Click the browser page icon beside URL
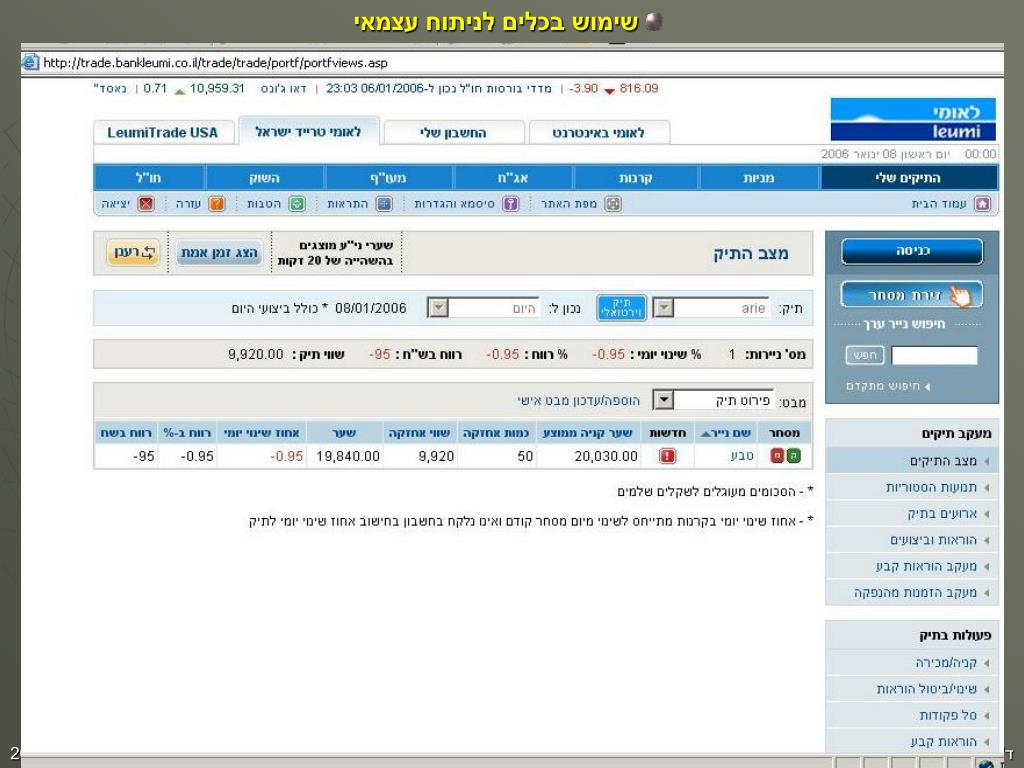Viewport: 1024px width, 768px height. 31,63
